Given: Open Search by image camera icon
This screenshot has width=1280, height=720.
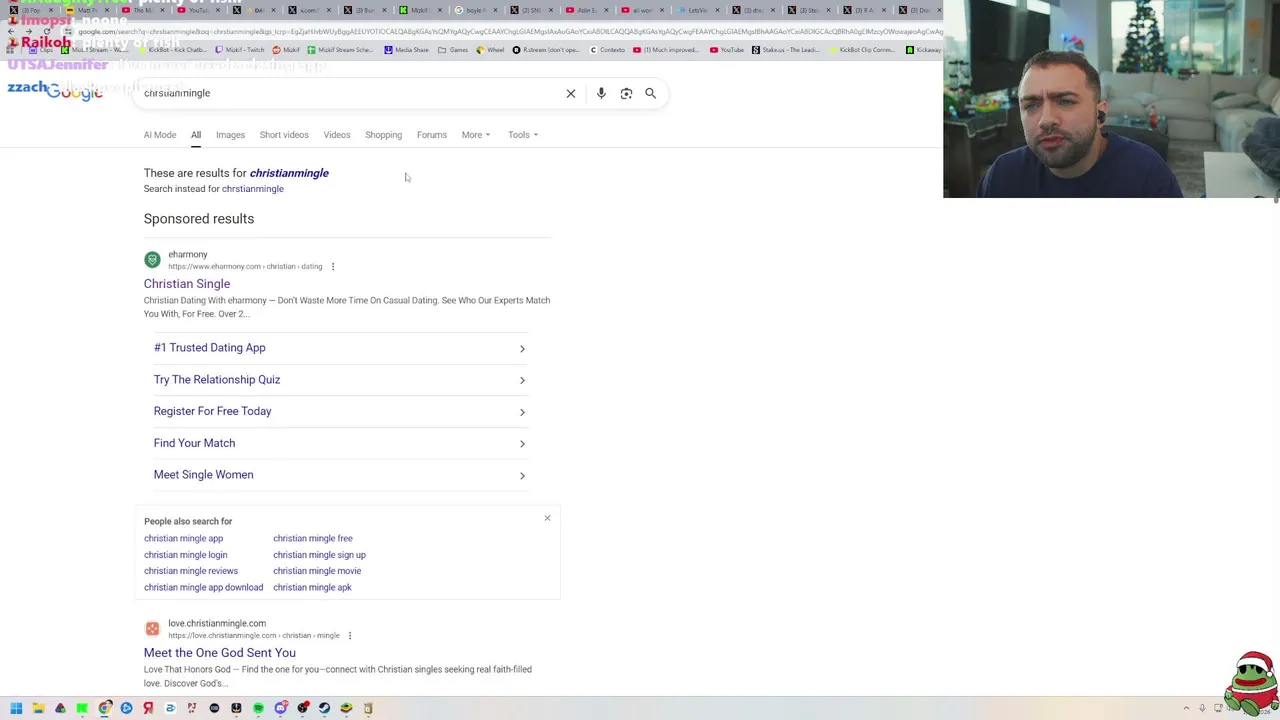Looking at the screenshot, I should [626, 93].
